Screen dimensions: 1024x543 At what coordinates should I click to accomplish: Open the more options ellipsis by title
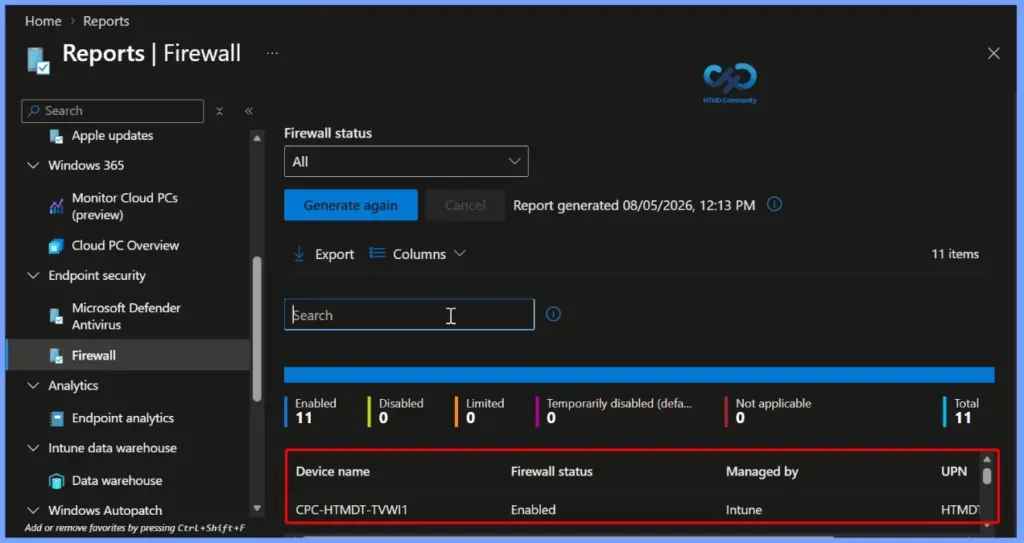272,53
